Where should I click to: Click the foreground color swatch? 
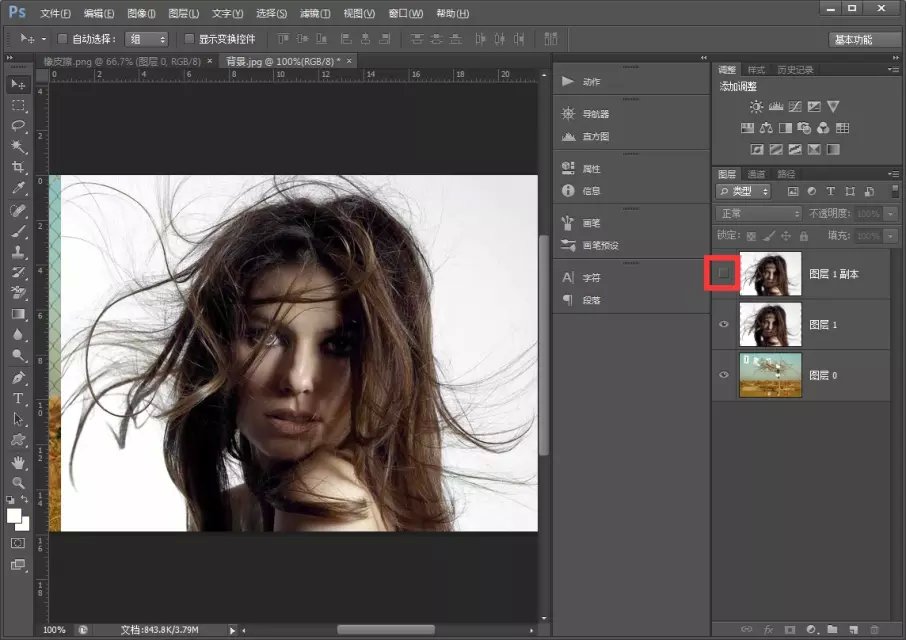tap(14, 515)
